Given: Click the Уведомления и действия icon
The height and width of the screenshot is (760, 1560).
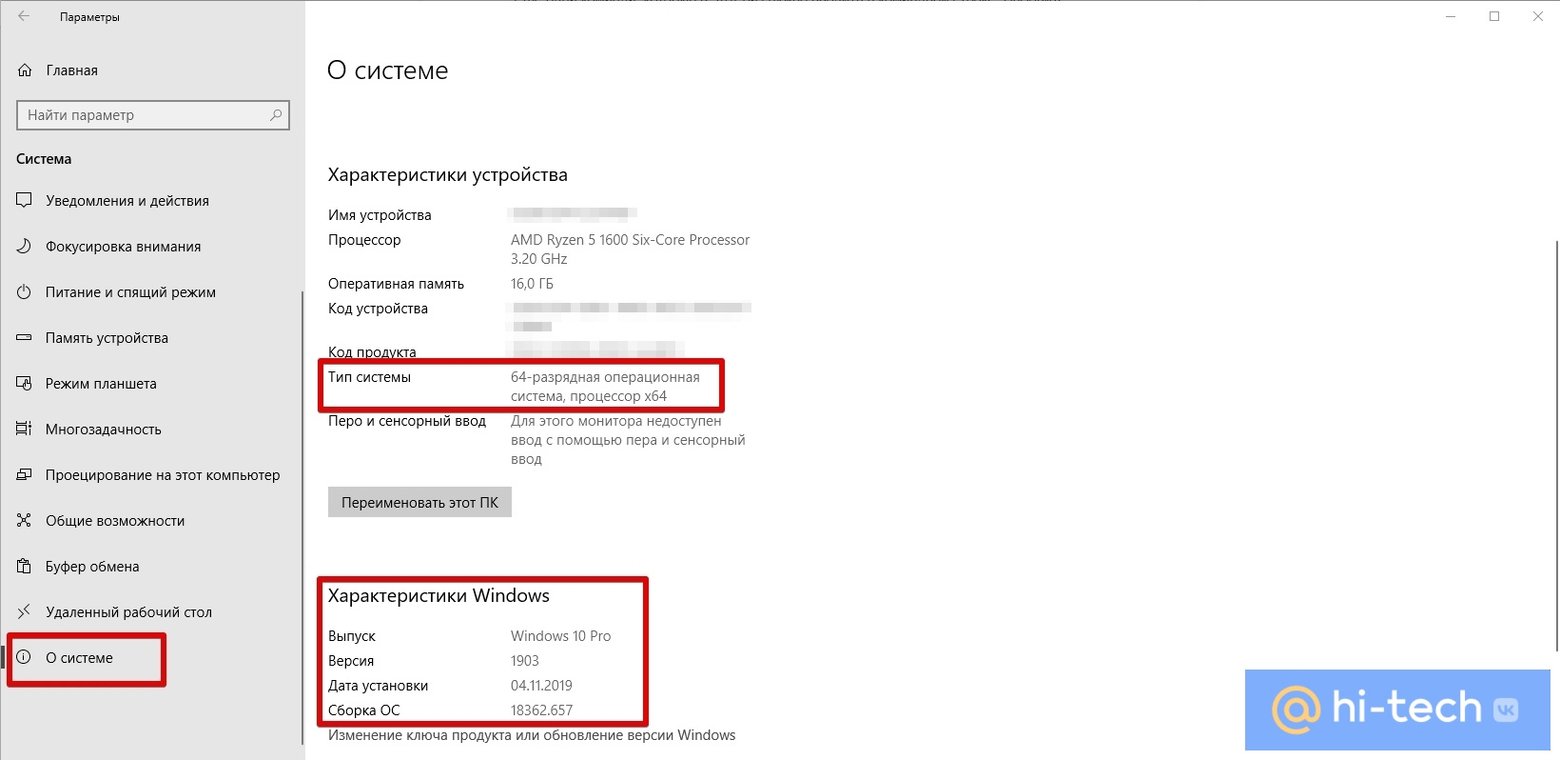Looking at the screenshot, I should (25, 201).
